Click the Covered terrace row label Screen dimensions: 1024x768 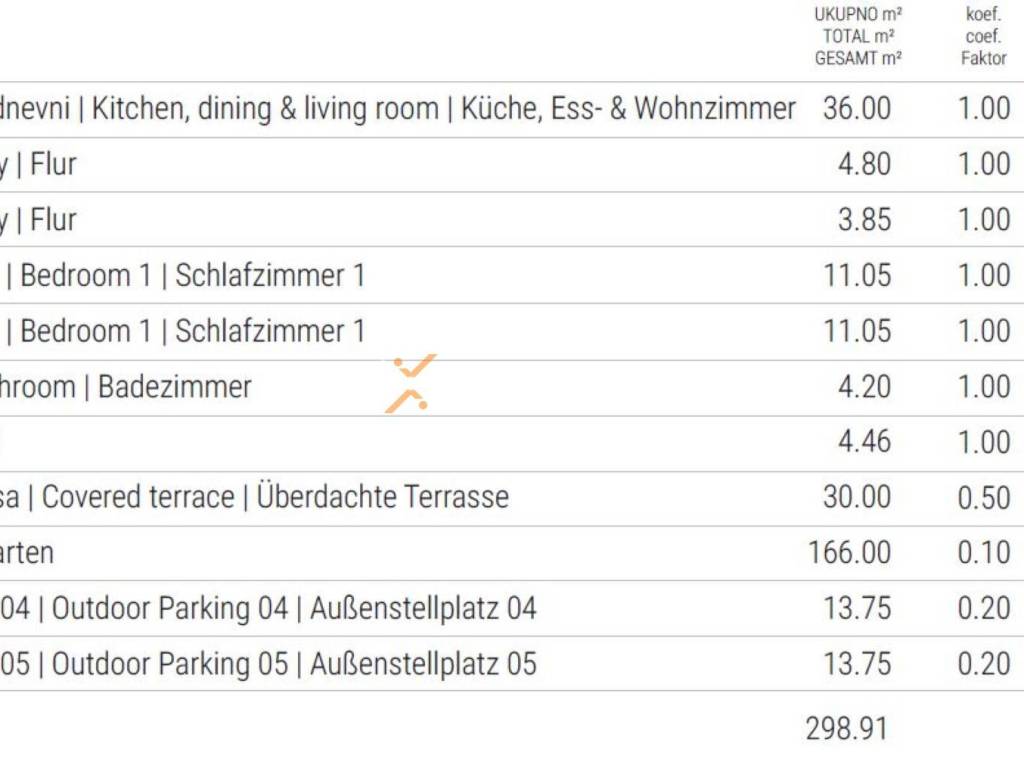point(137,497)
